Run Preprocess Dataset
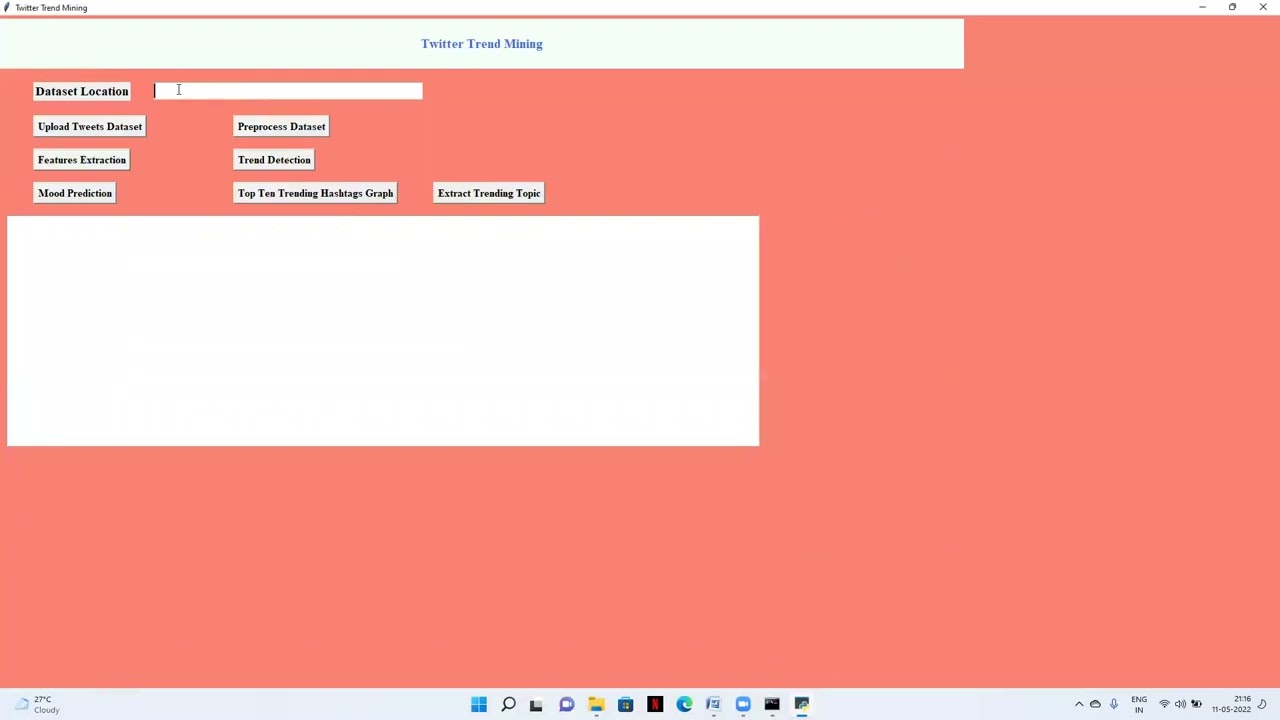Screen dimensions: 1280x720 (x=281, y=127)
